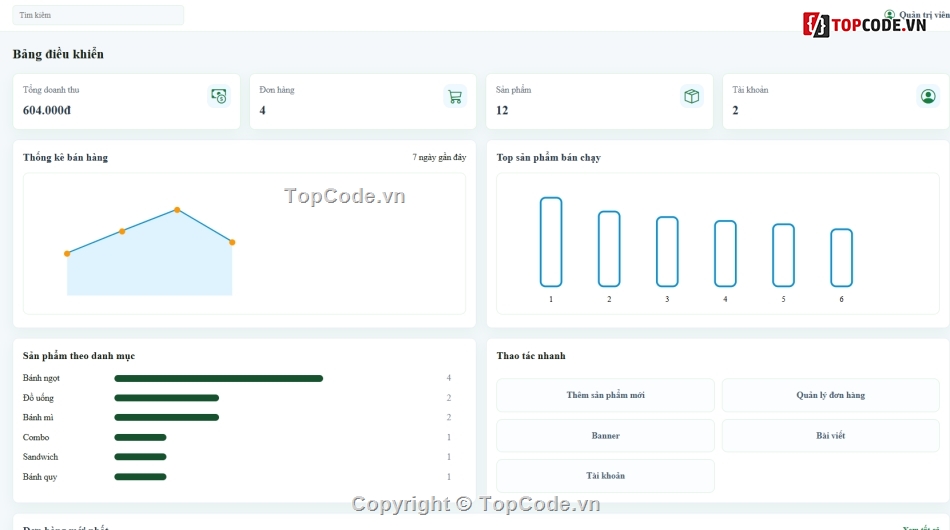Click the Thống kê bán hàng heading

[x=65, y=157]
